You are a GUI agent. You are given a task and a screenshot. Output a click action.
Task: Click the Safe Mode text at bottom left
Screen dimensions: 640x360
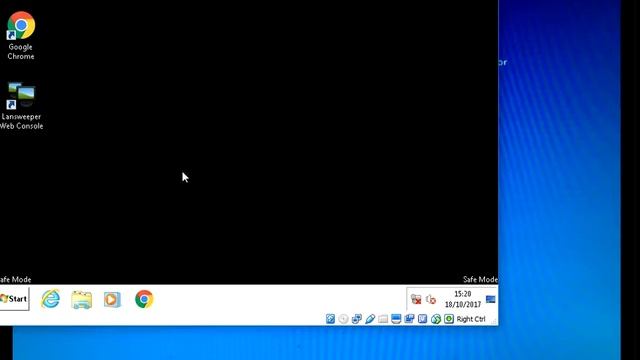click(16, 280)
